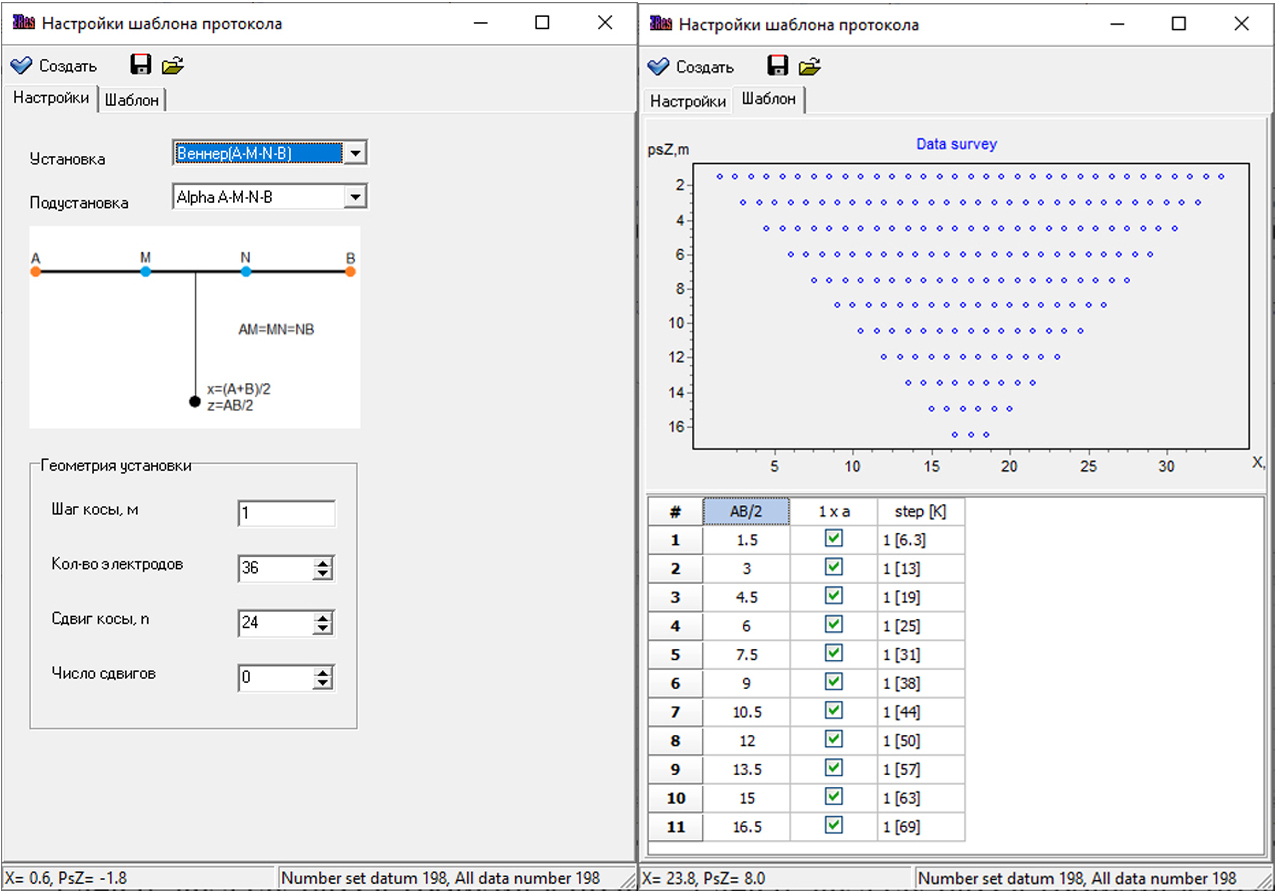
Task: Click the Data survey chart title
Action: pyautogui.click(x=956, y=144)
